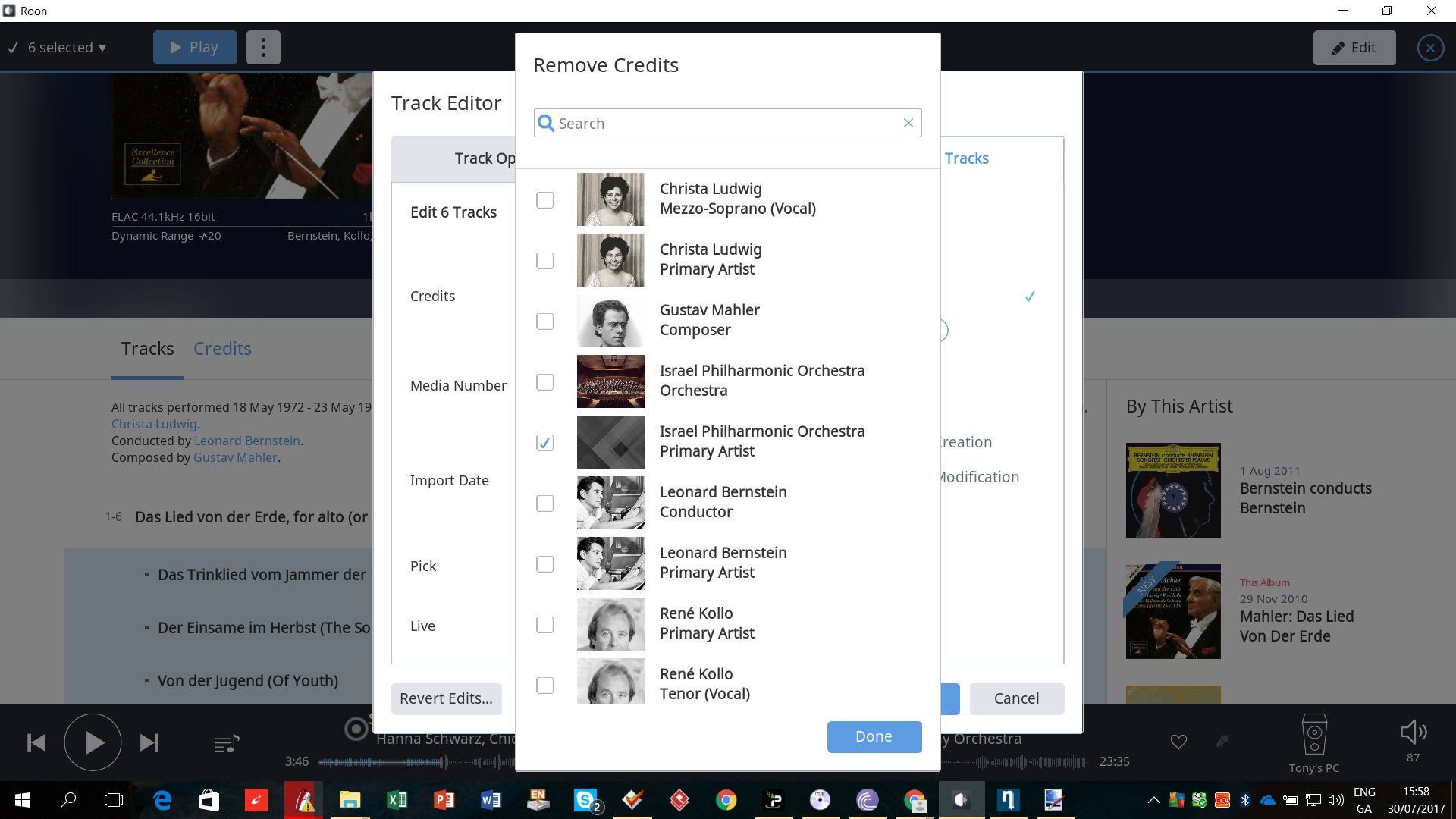Check Leonard Bernstein Conductor checkbox

tap(544, 504)
